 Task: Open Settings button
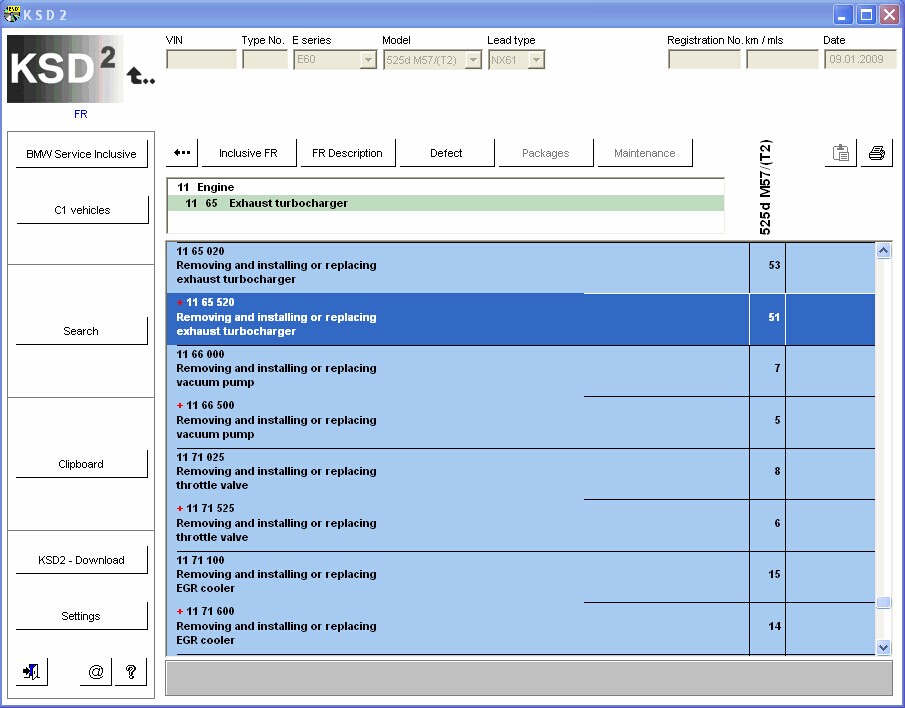(x=81, y=616)
